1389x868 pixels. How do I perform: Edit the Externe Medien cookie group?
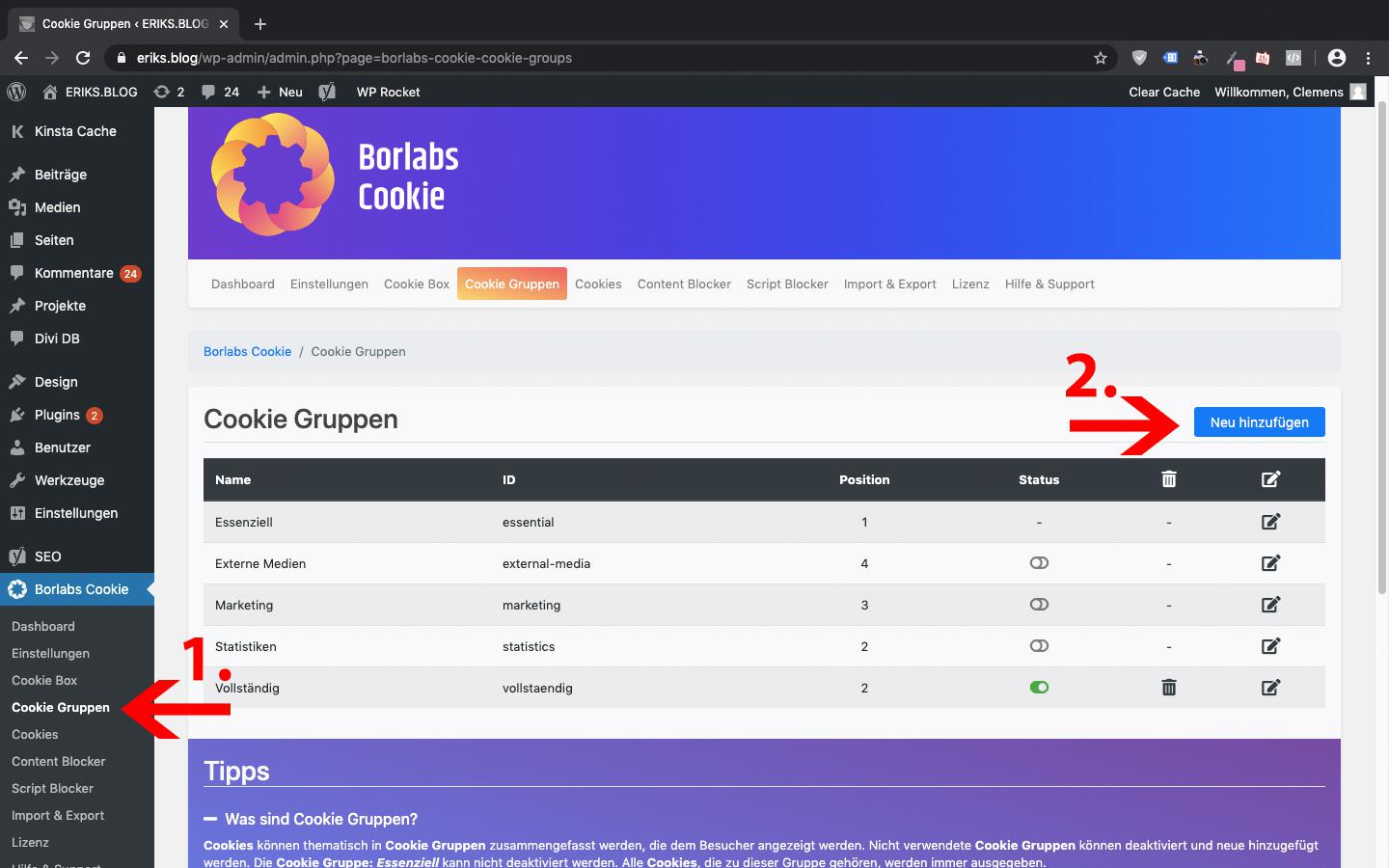pos(1270,563)
